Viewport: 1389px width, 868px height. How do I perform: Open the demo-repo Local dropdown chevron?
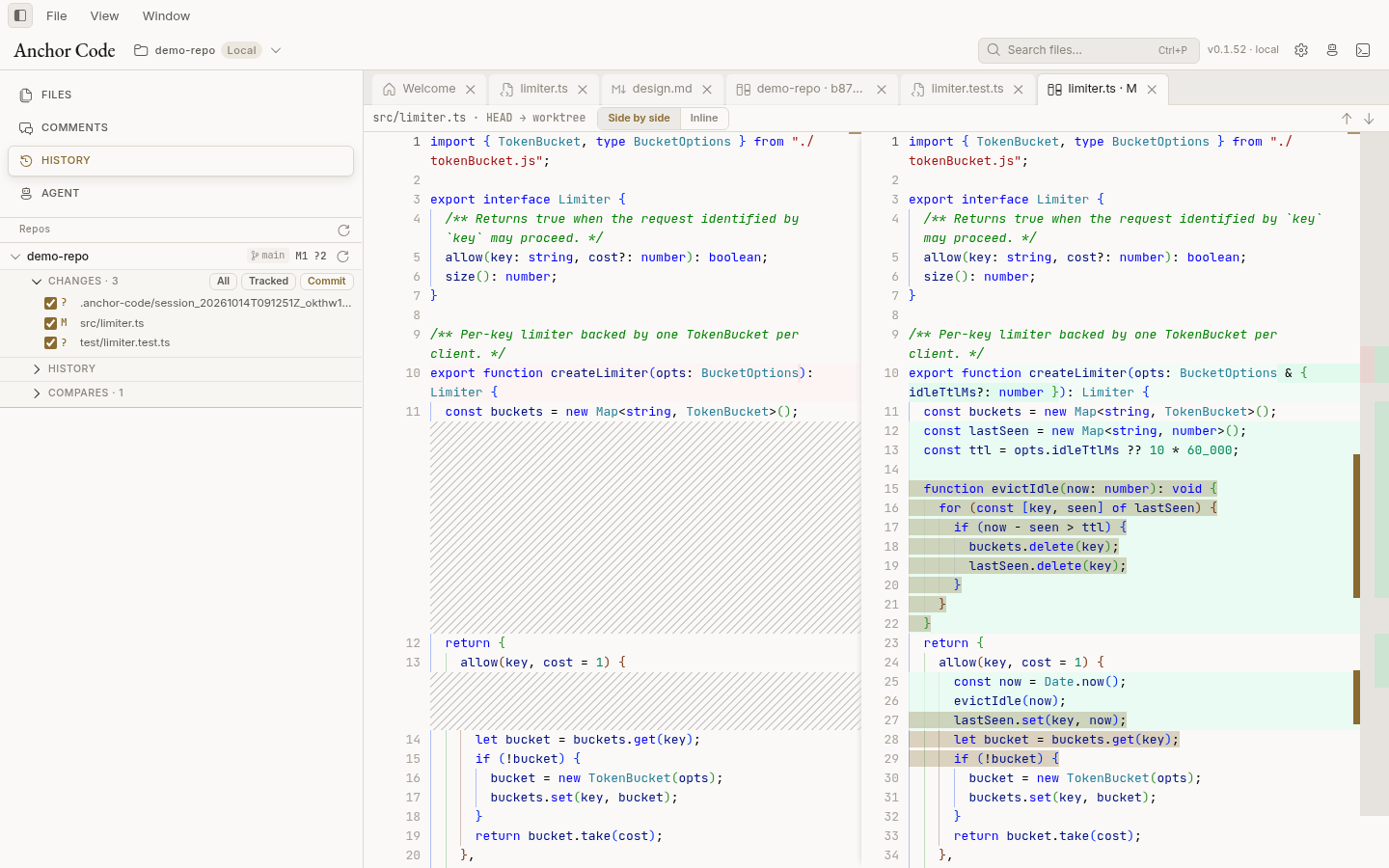[x=276, y=50]
